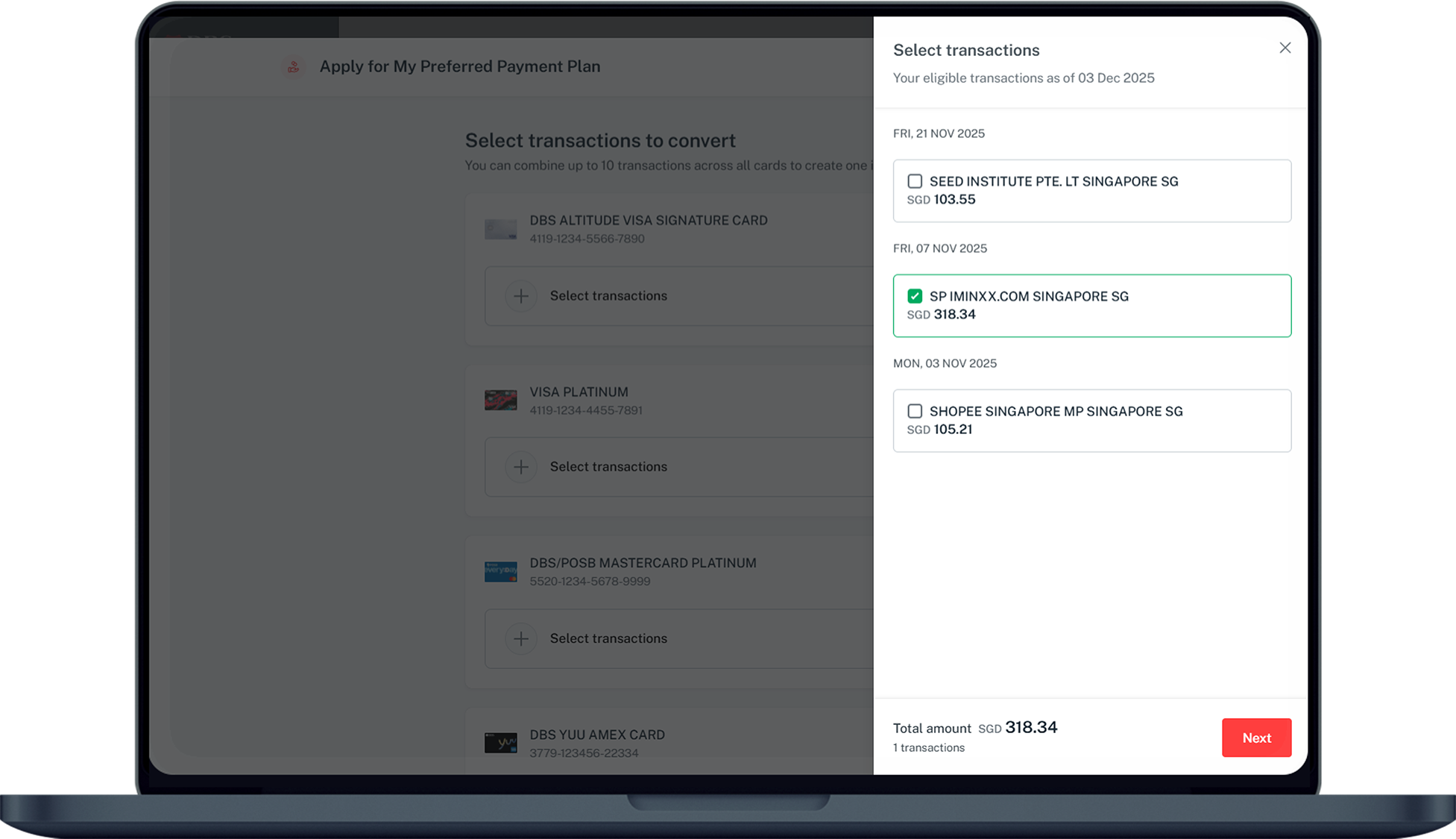This screenshot has width=1456, height=839.
Task: Click the plus icon under Visa Platinum card
Action: pos(521,467)
